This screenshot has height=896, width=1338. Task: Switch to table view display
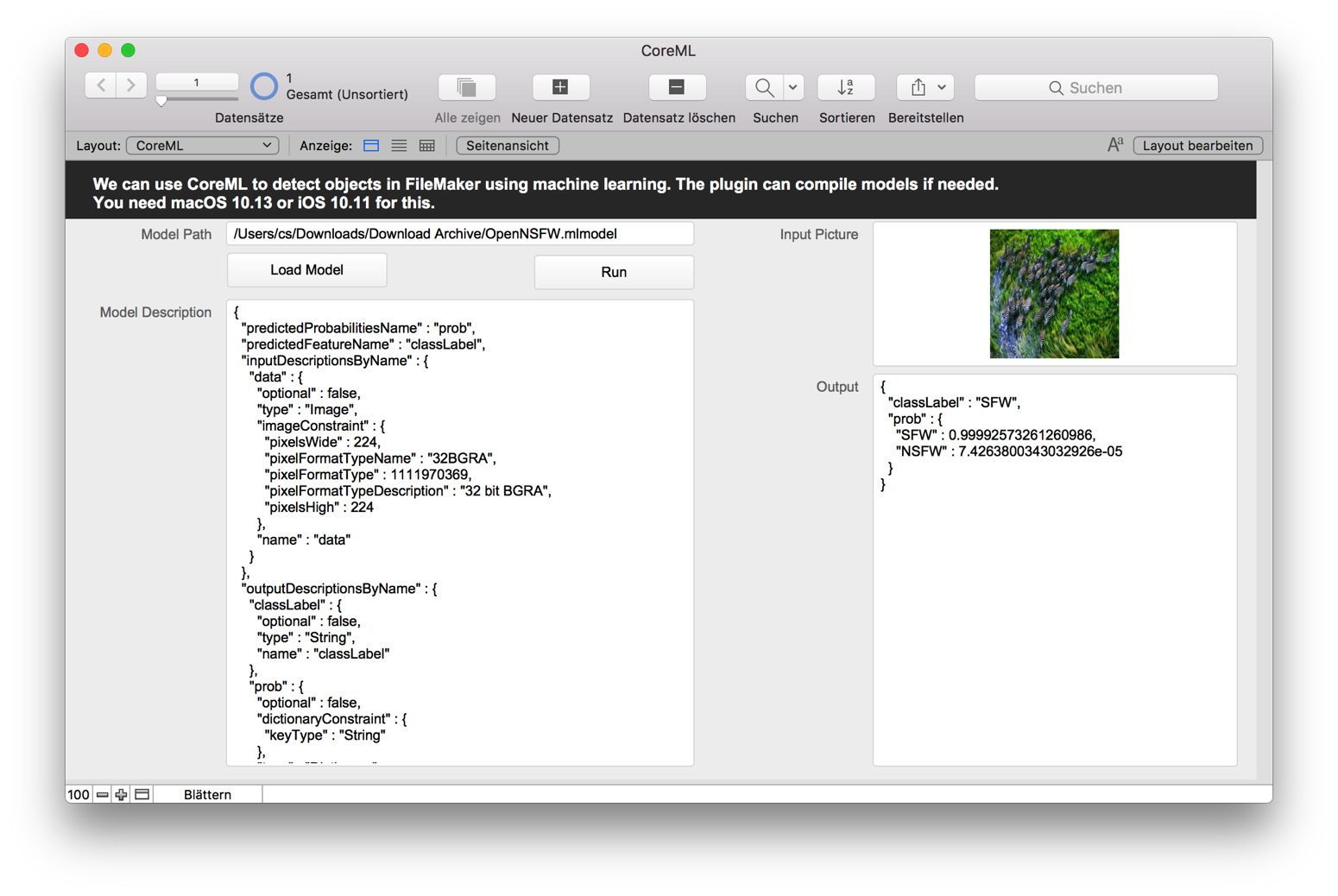point(426,146)
